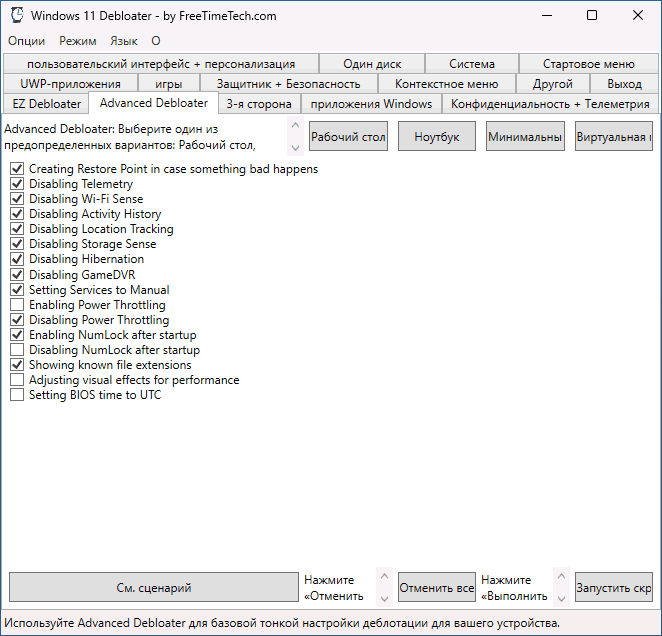Click down arrow beside Нажмите «Выполнить text
Image resolution: width=662 pixels, height=636 pixels.
[561, 599]
